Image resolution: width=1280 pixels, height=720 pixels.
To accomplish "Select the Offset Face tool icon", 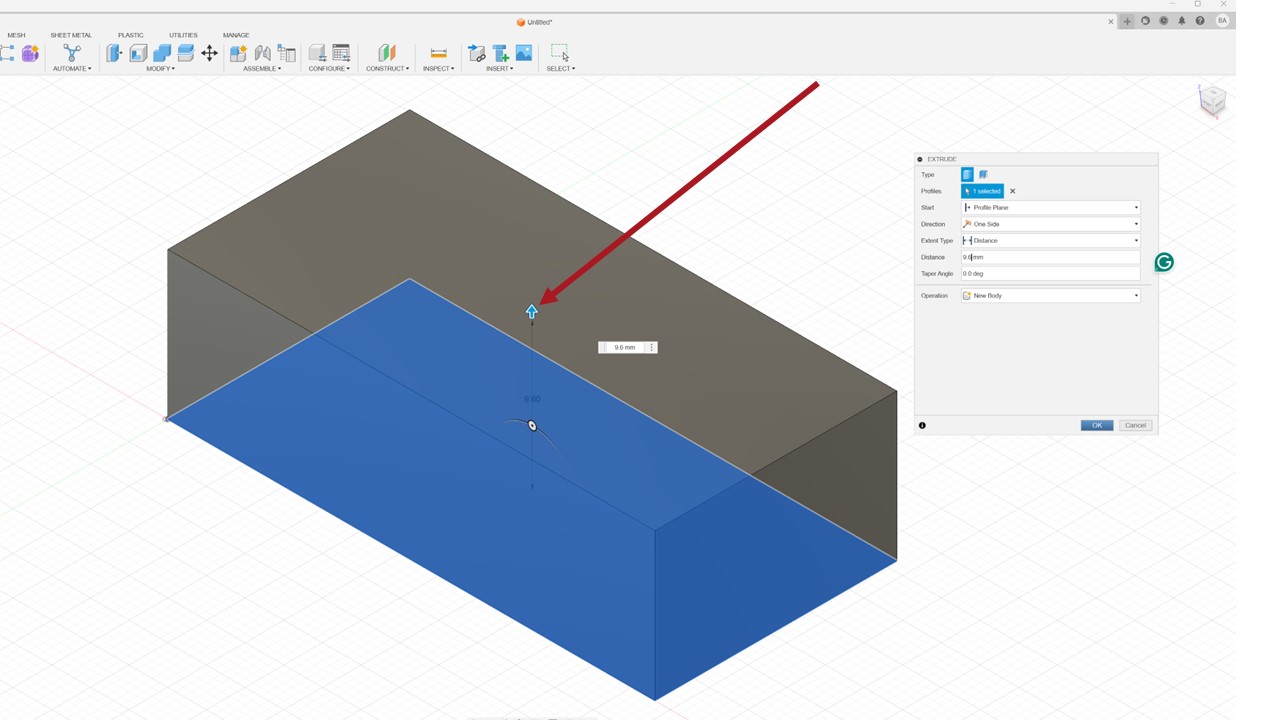I will click(185, 53).
